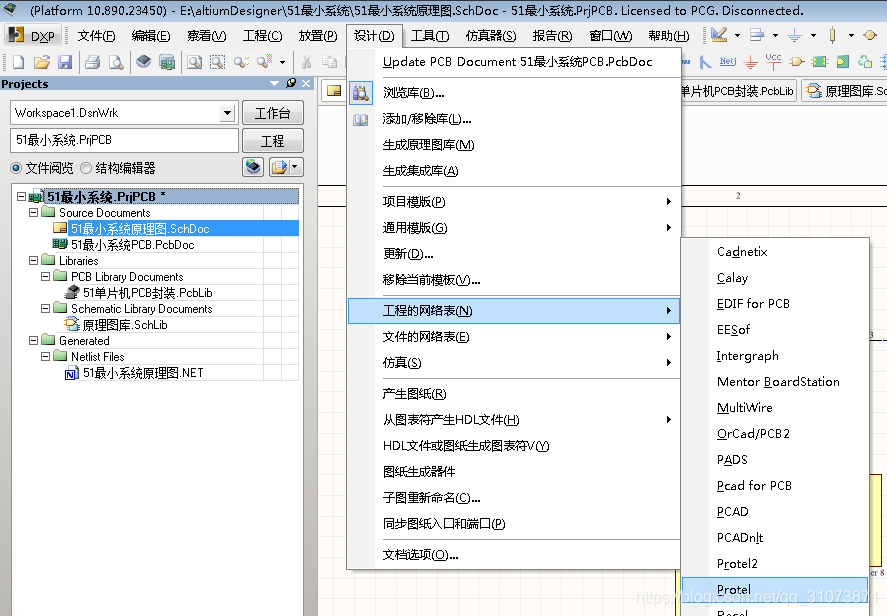Click the 工程 button
Screen dimensions: 887x616
tap(272, 141)
